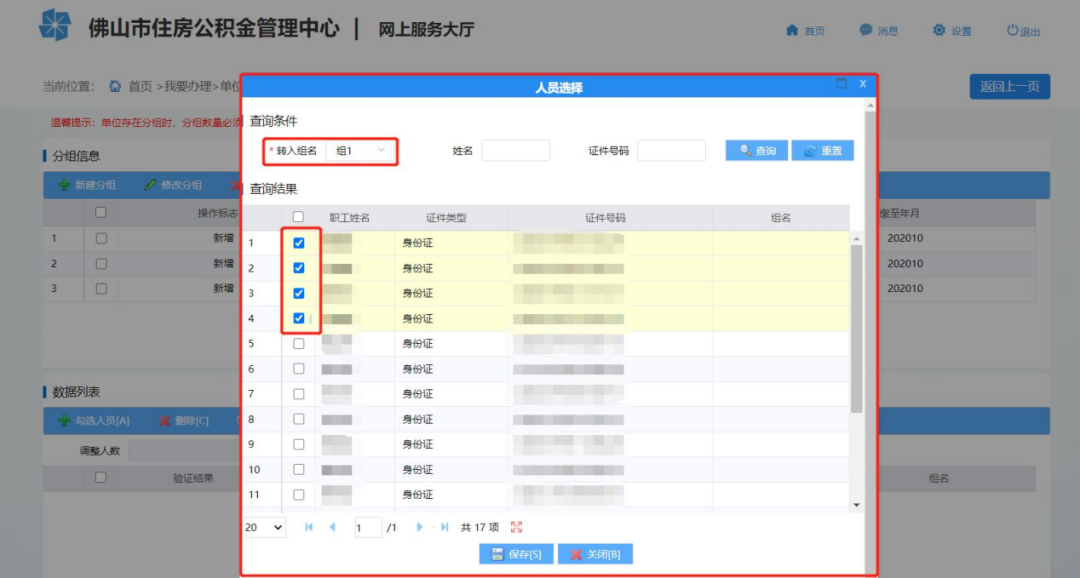Open 消息 messages in top bar
Viewport: 1080px width, 578px height.
(x=878, y=30)
